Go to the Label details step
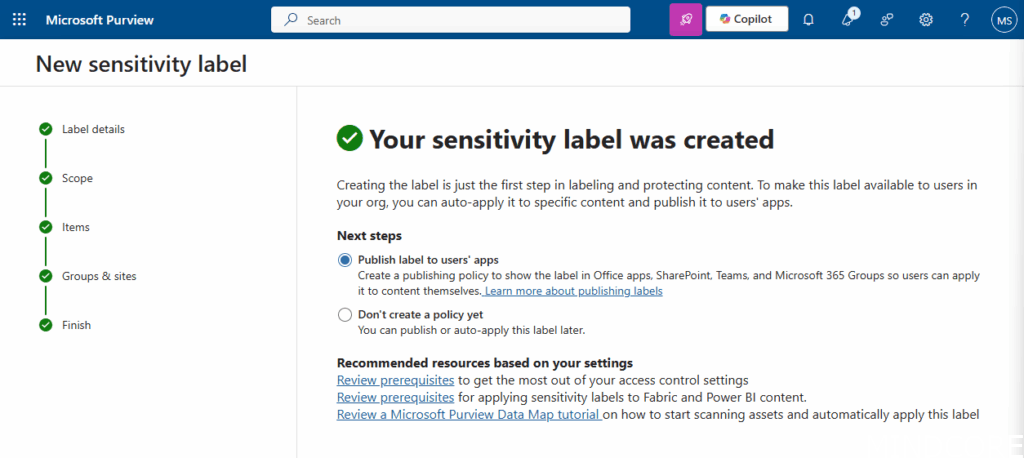This screenshot has width=1024, height=458. (x=93, y=129)
